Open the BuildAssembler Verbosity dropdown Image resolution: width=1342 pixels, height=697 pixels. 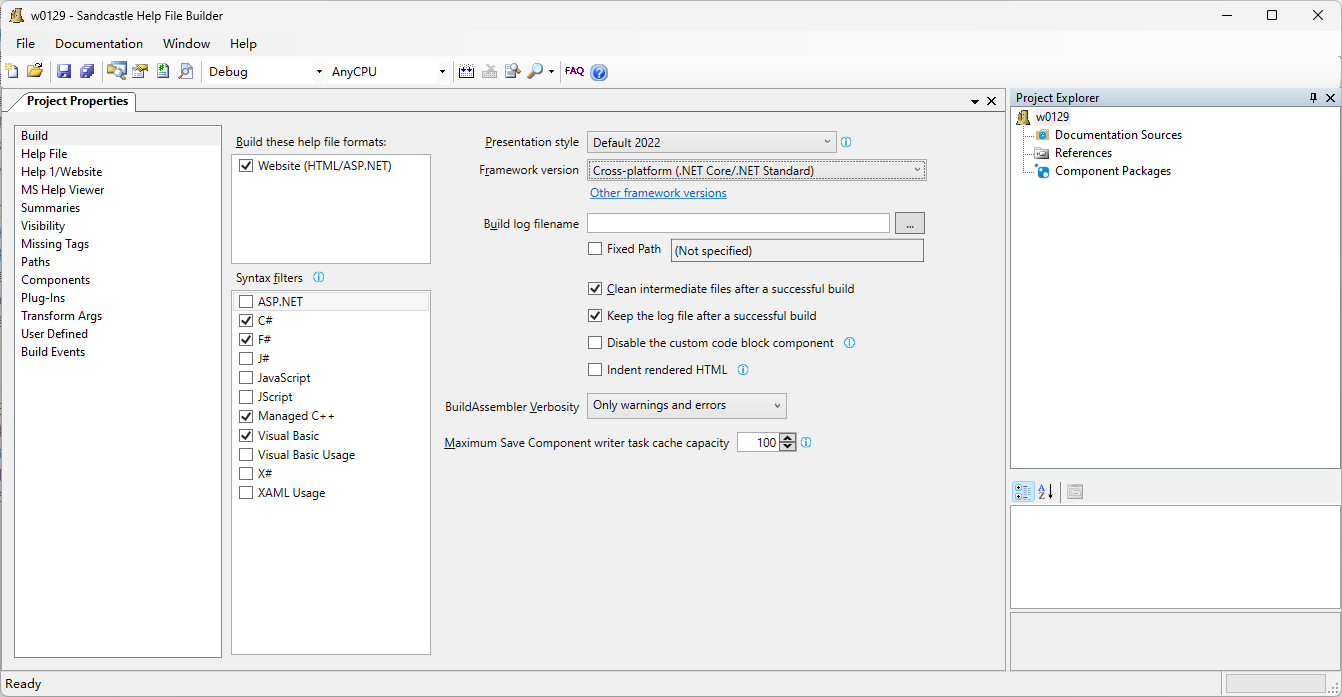[686, 405]
